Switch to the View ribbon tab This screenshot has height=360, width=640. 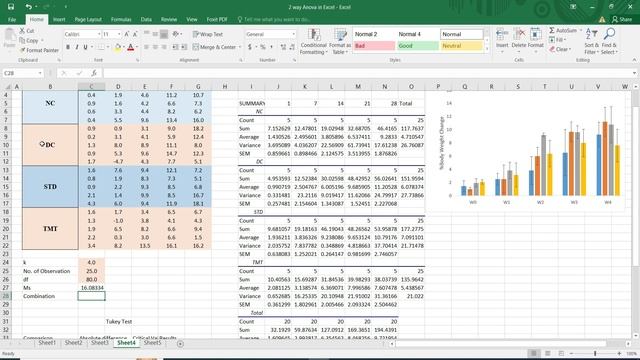[x=191, y=19]
